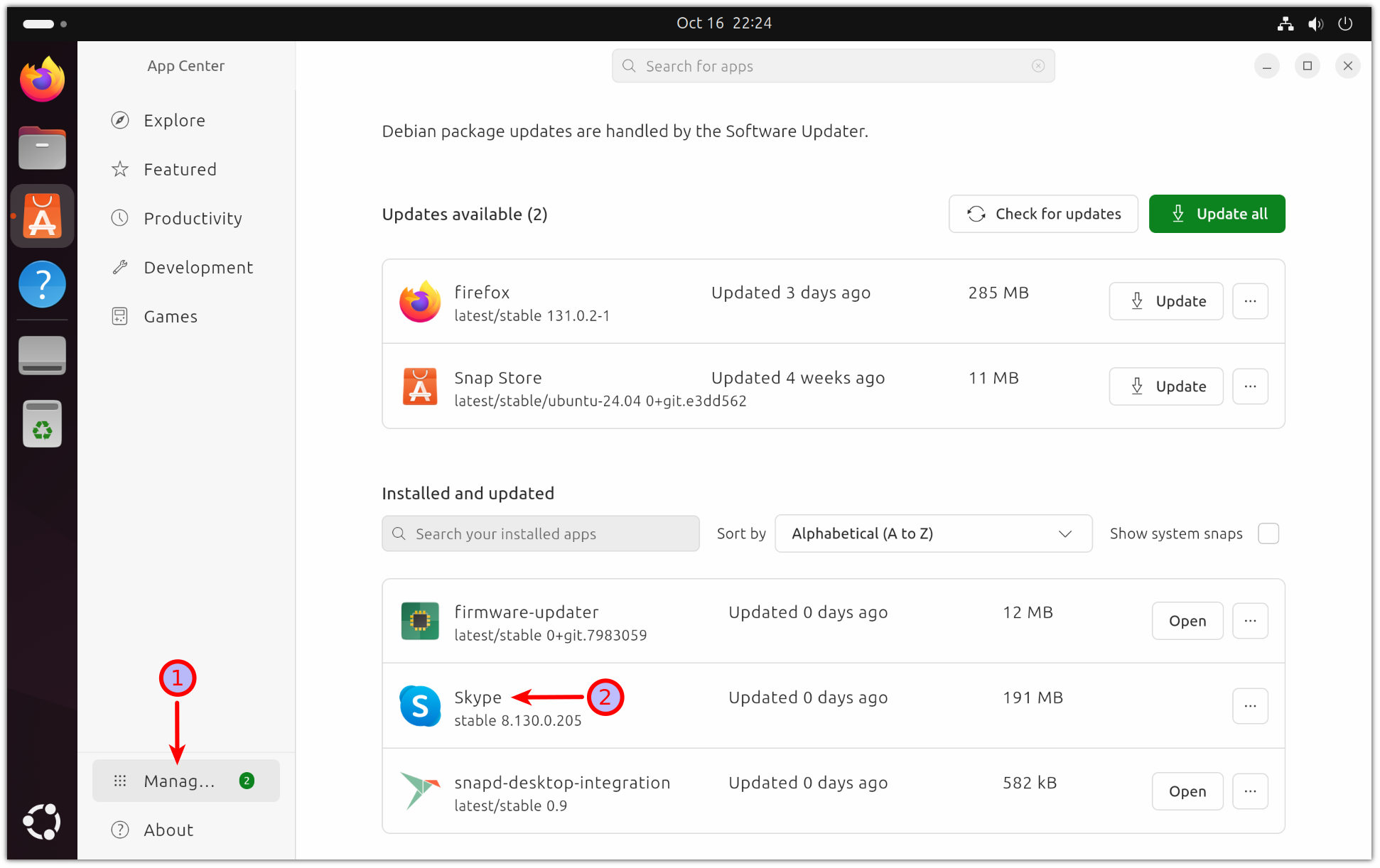Open the Featured category

pyautogui.click(x=186, y=169)
